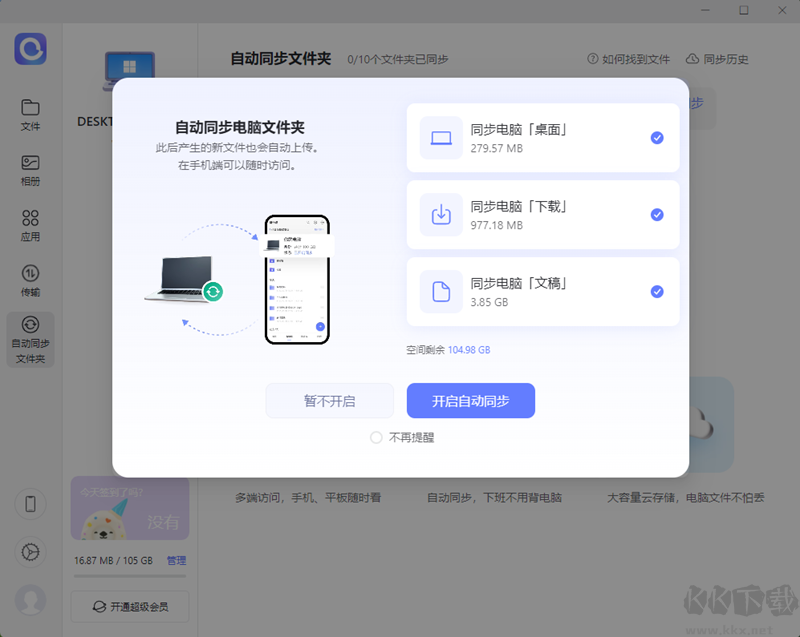This screenshot has width=800, height=637.
Task: Click the pet sign-in card above storage info
Action: (x=129, y=508)
